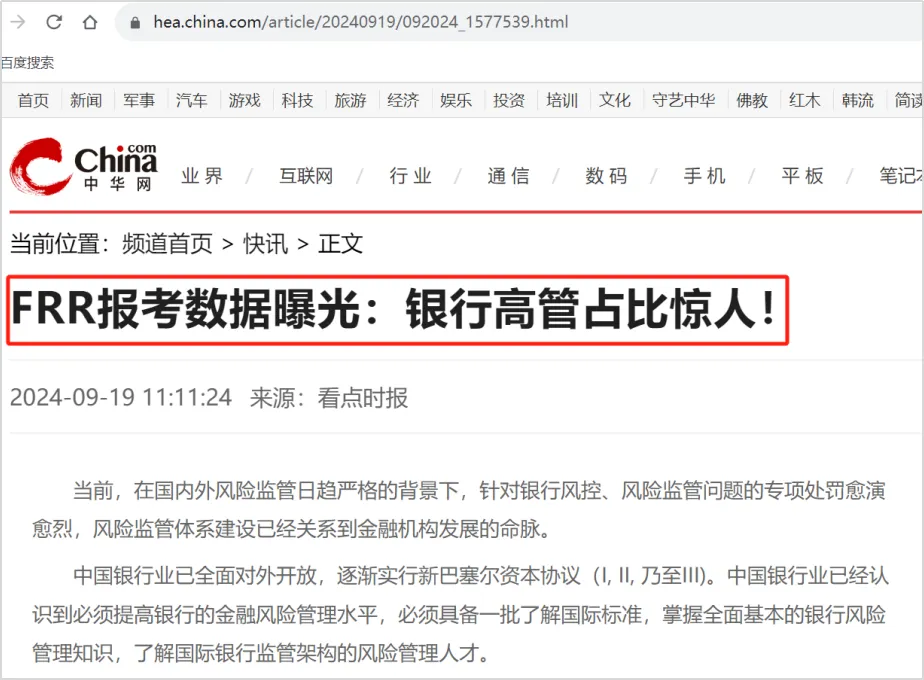
Task: Switch to 通信 category tab
Action: (x=508, y=176)
